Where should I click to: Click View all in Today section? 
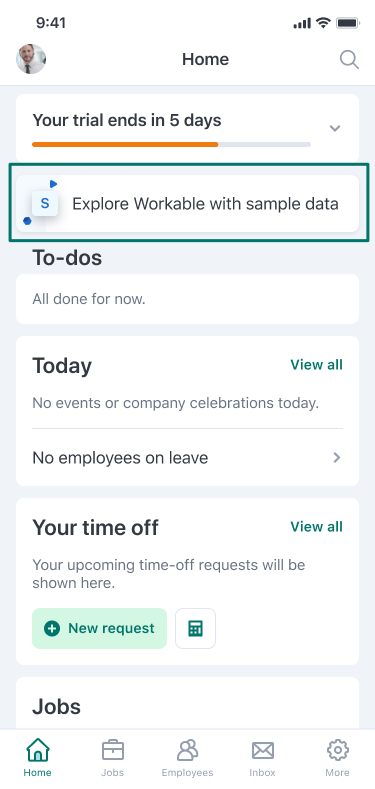(316, 365)
